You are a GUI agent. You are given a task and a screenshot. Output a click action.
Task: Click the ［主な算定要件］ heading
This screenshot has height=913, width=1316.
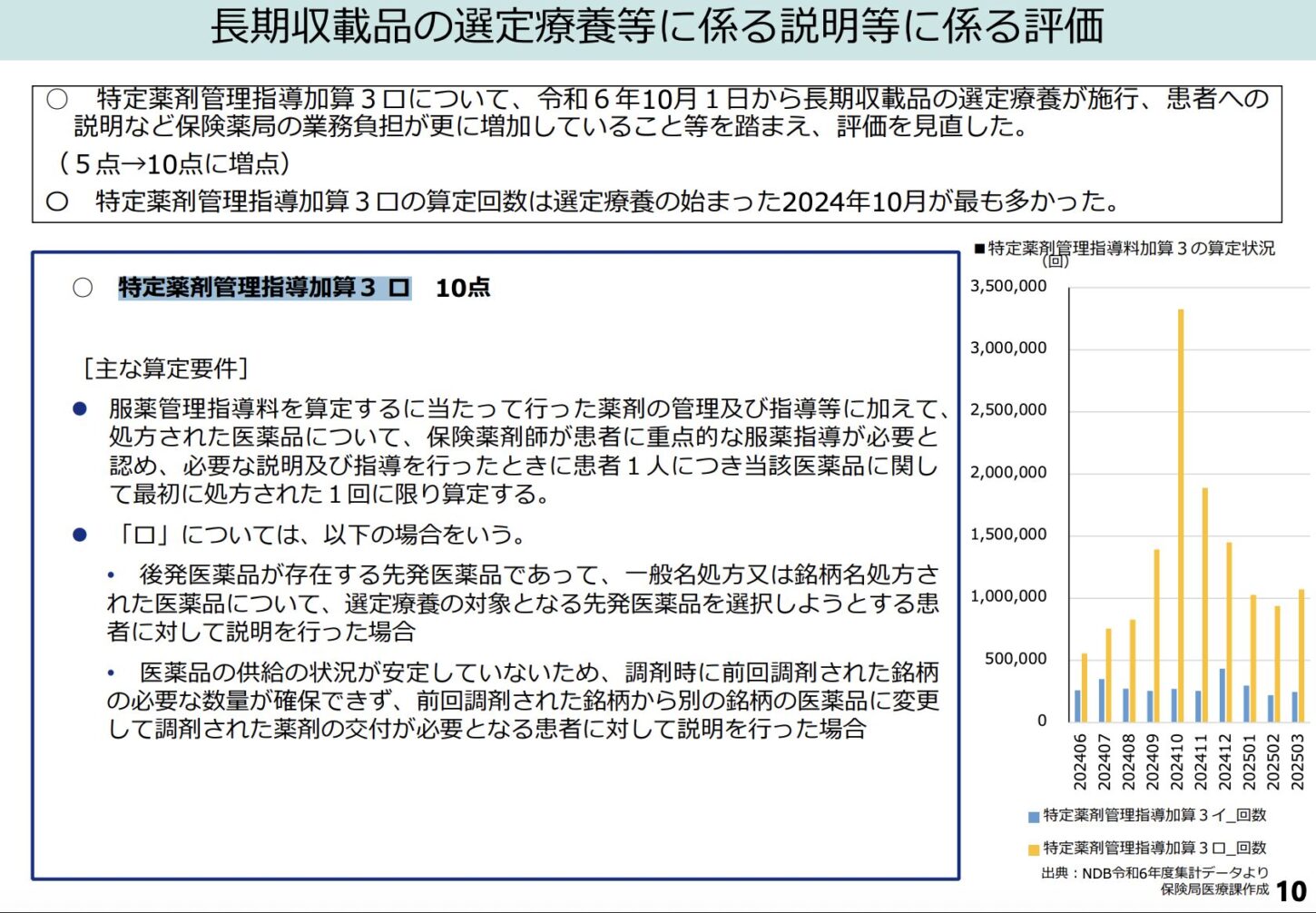pos(164,368)
